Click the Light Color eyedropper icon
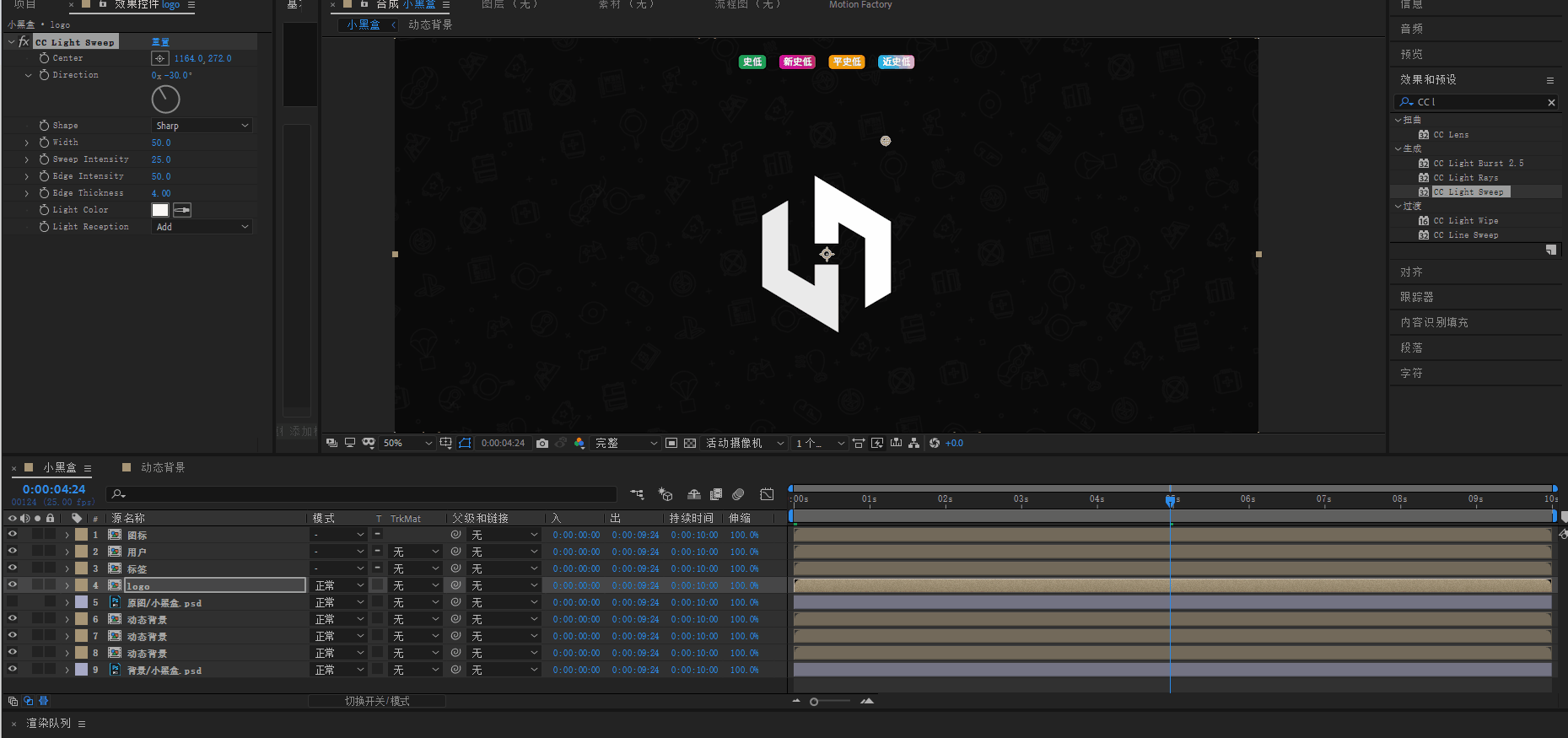Viewport: 1568px width, 738px height. pos(182,210)
